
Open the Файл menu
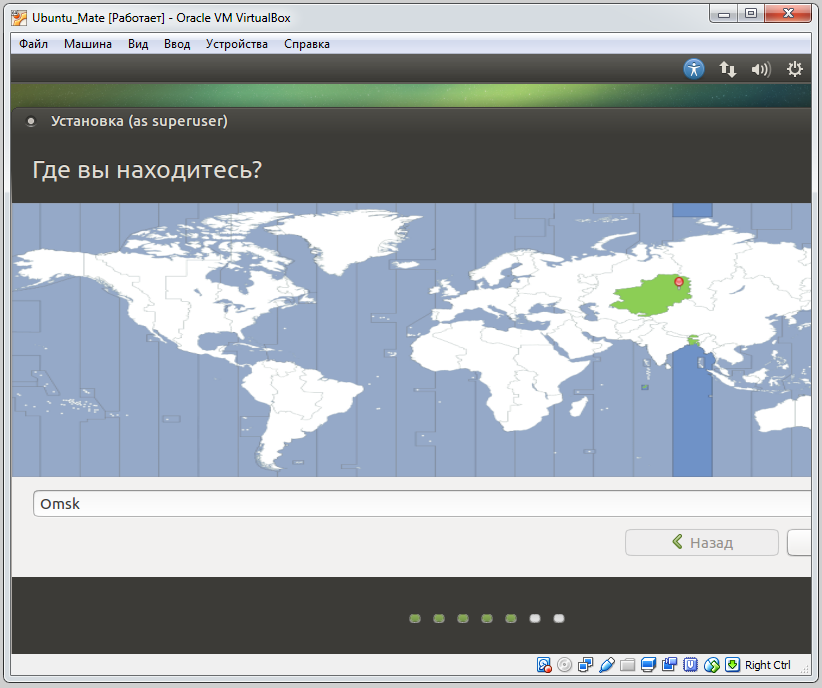34,44
